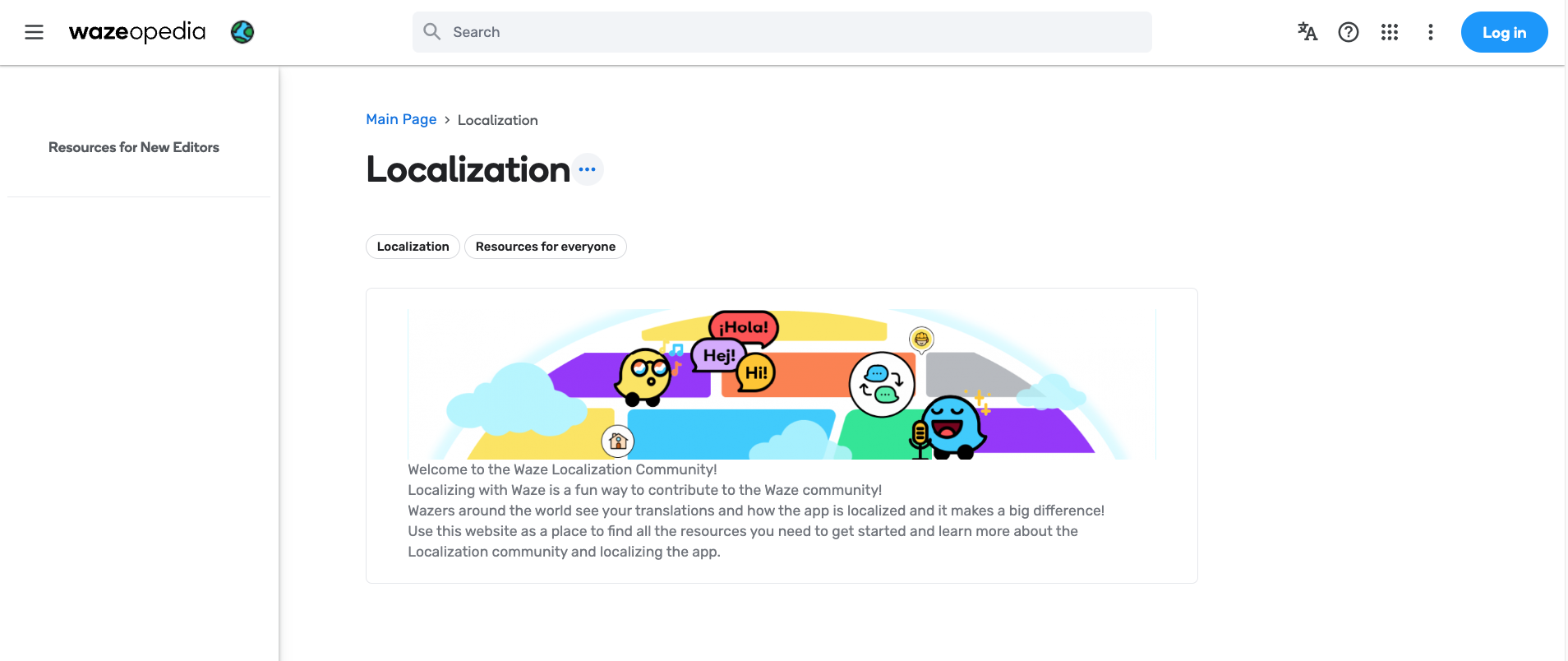Open the language translation settings

click(x=1307, y=31)
